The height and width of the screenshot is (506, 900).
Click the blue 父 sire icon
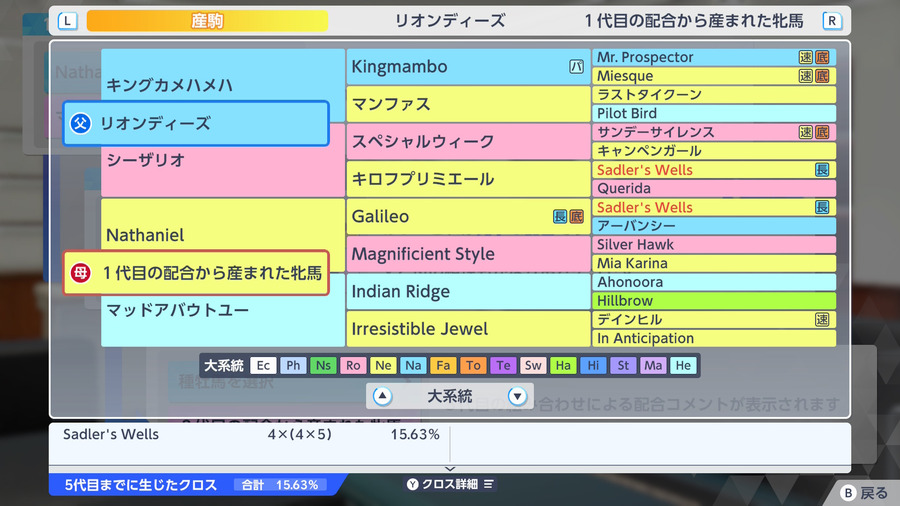point(80,123)
